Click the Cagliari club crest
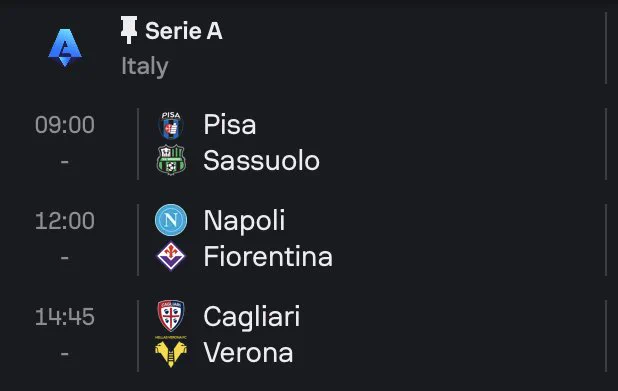The image size is (618, 391). (171, 316)
